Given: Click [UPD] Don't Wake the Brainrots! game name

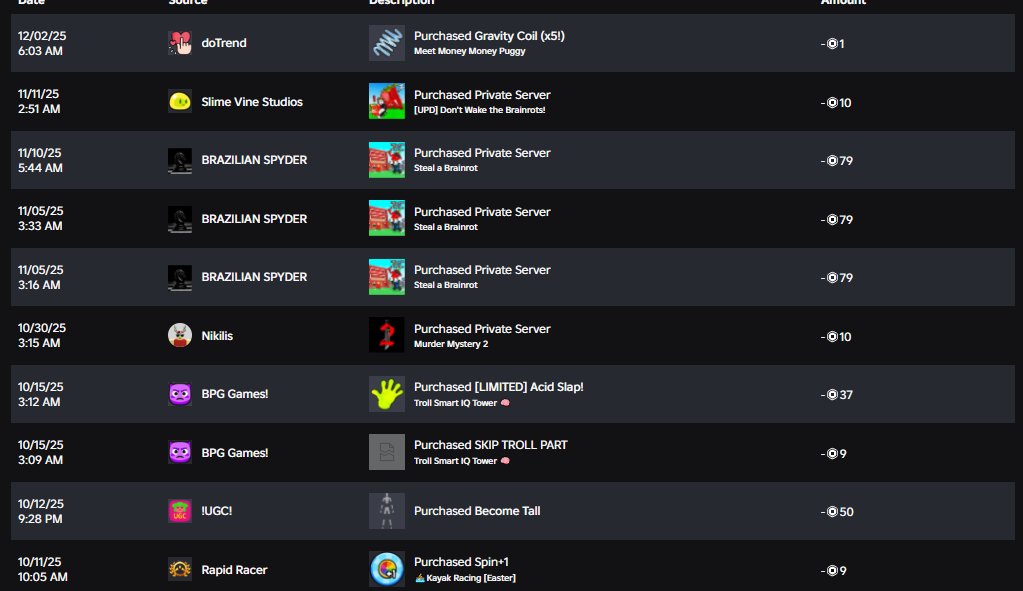Looking at the screenshot, I should tap(480, 110).
